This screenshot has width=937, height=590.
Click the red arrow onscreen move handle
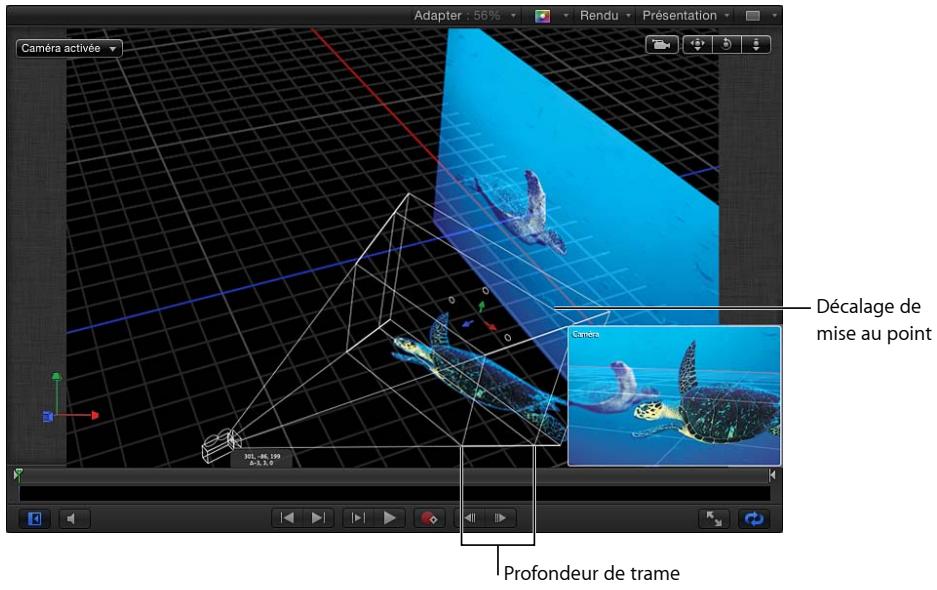pos(491,326)
